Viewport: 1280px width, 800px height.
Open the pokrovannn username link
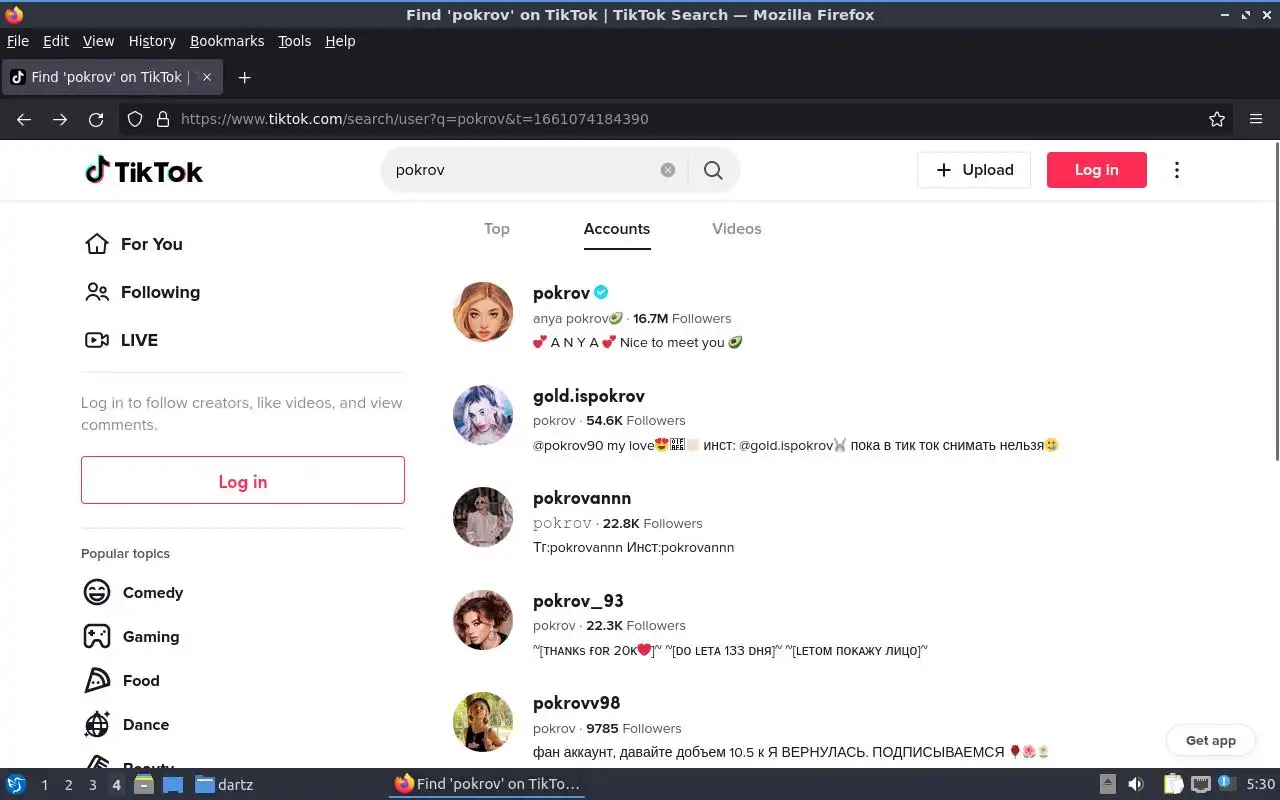point(582,498)
